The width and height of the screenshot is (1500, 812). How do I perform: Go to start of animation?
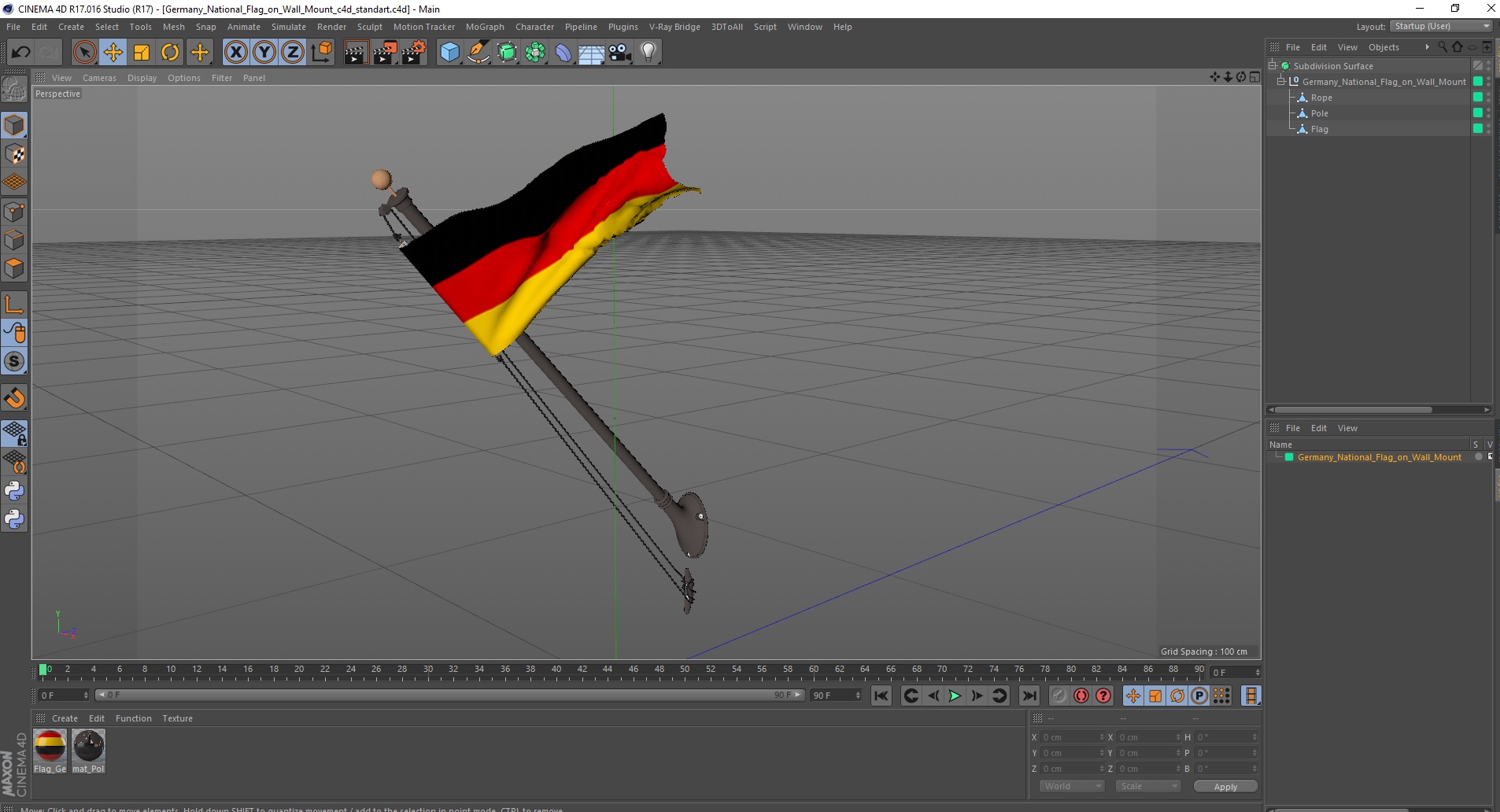[881, 696]
